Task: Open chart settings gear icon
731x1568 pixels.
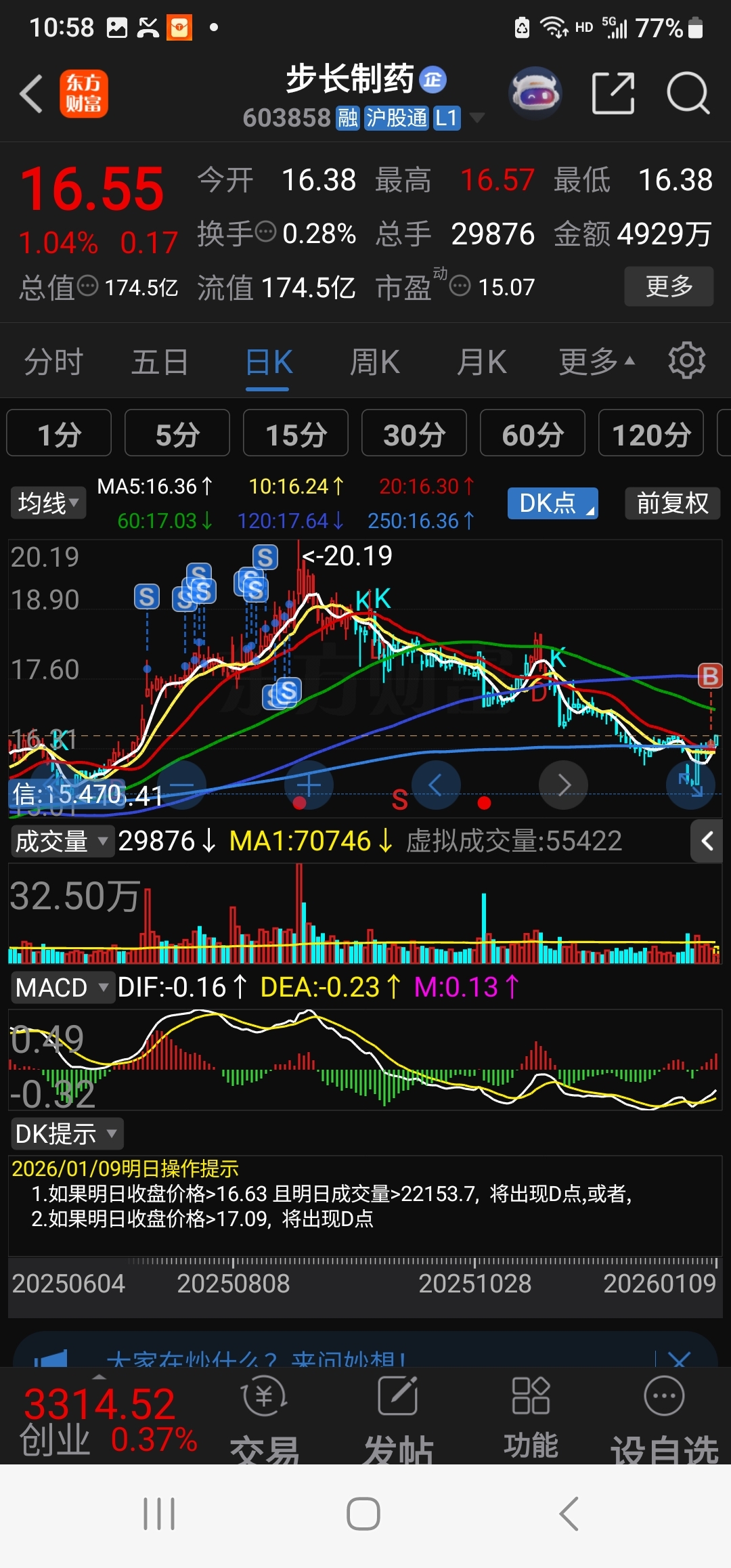Action: pyautogui.click(x=686, y=360)
